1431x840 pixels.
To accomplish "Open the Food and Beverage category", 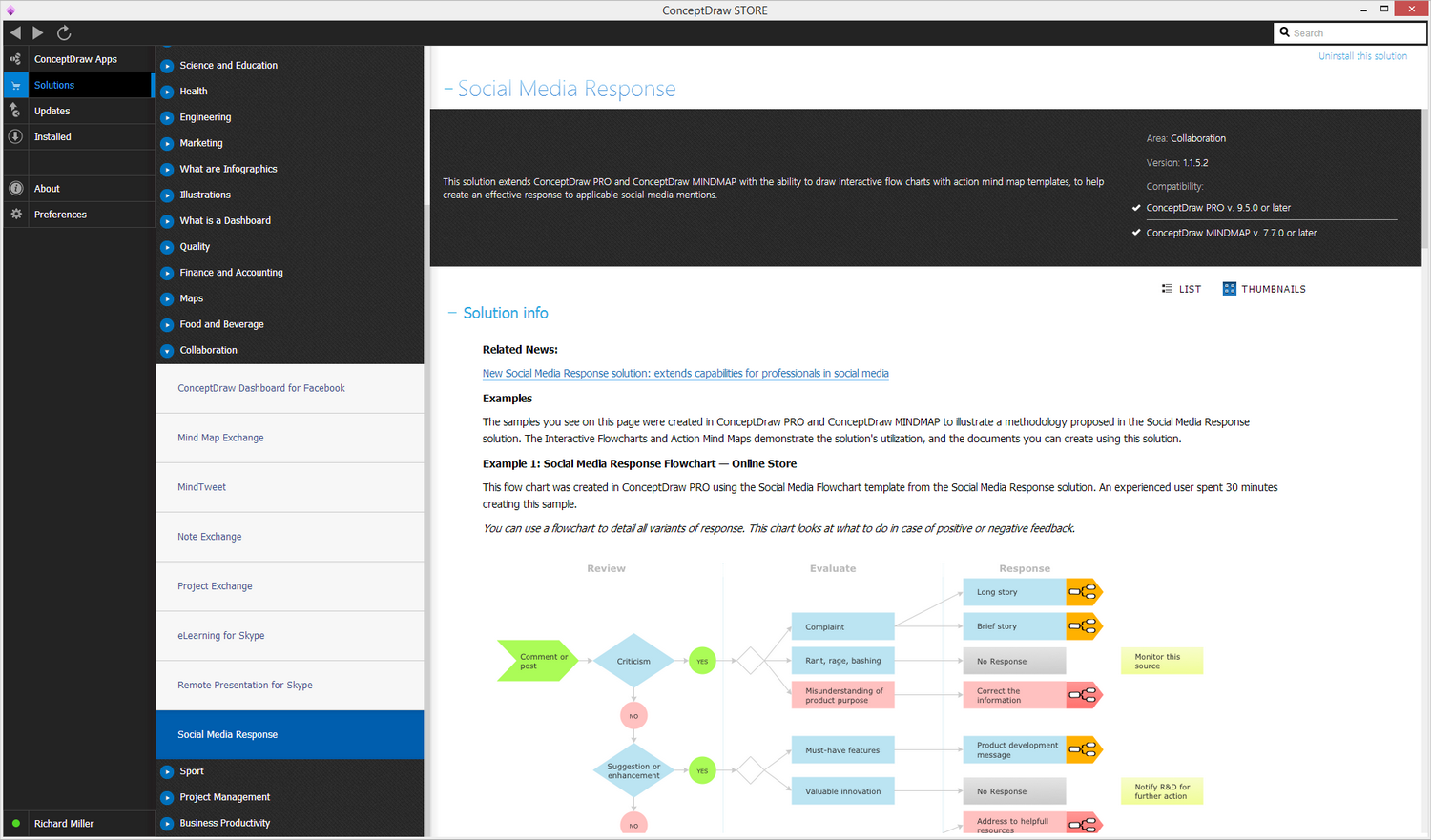I will [x=221, y=324].
